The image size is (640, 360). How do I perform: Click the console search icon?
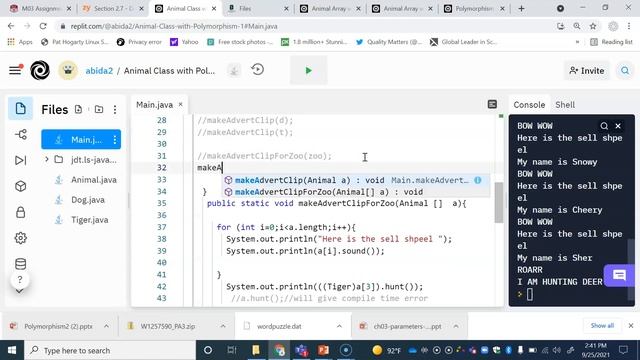[604, 126]
